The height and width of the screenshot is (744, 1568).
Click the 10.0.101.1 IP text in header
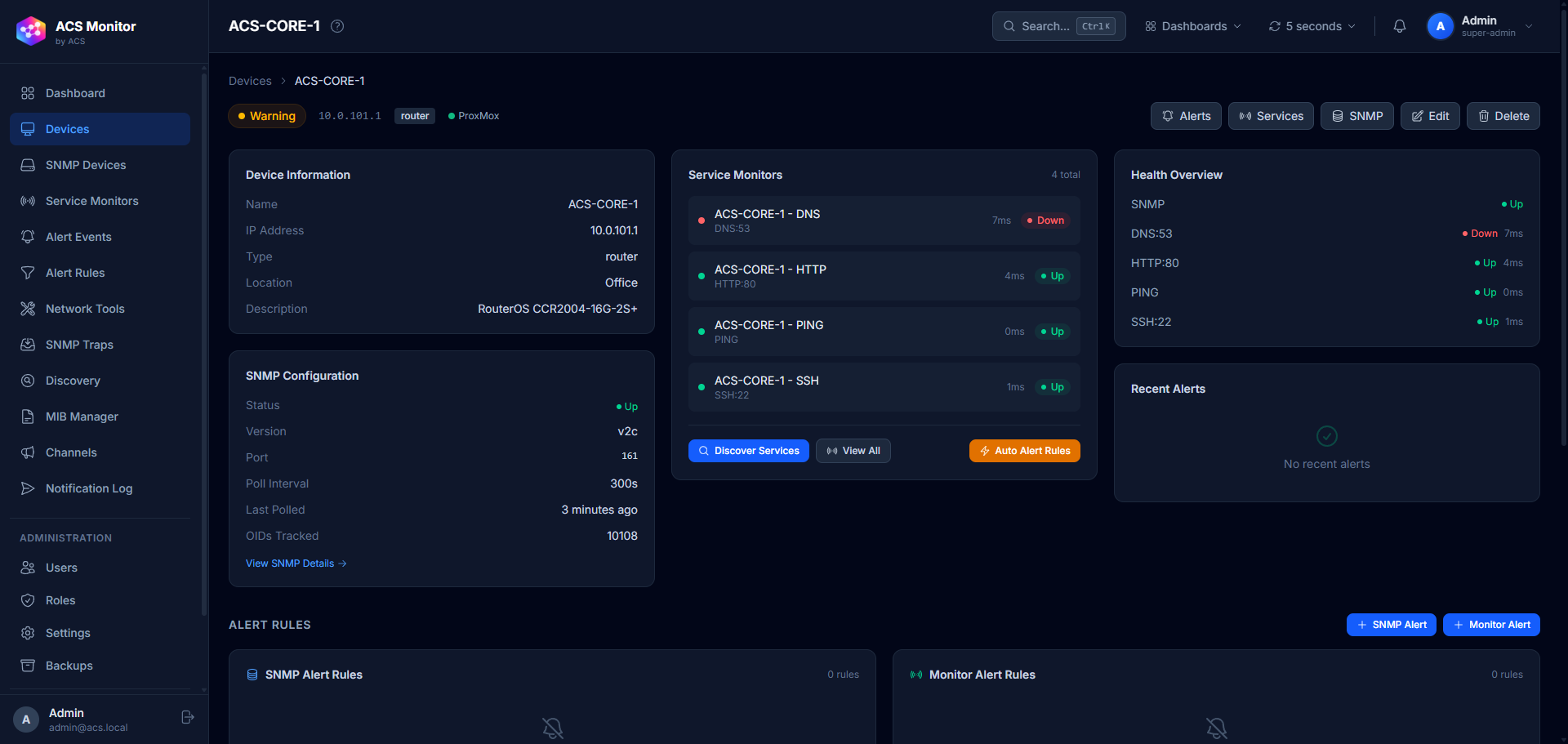click(350, 116)
